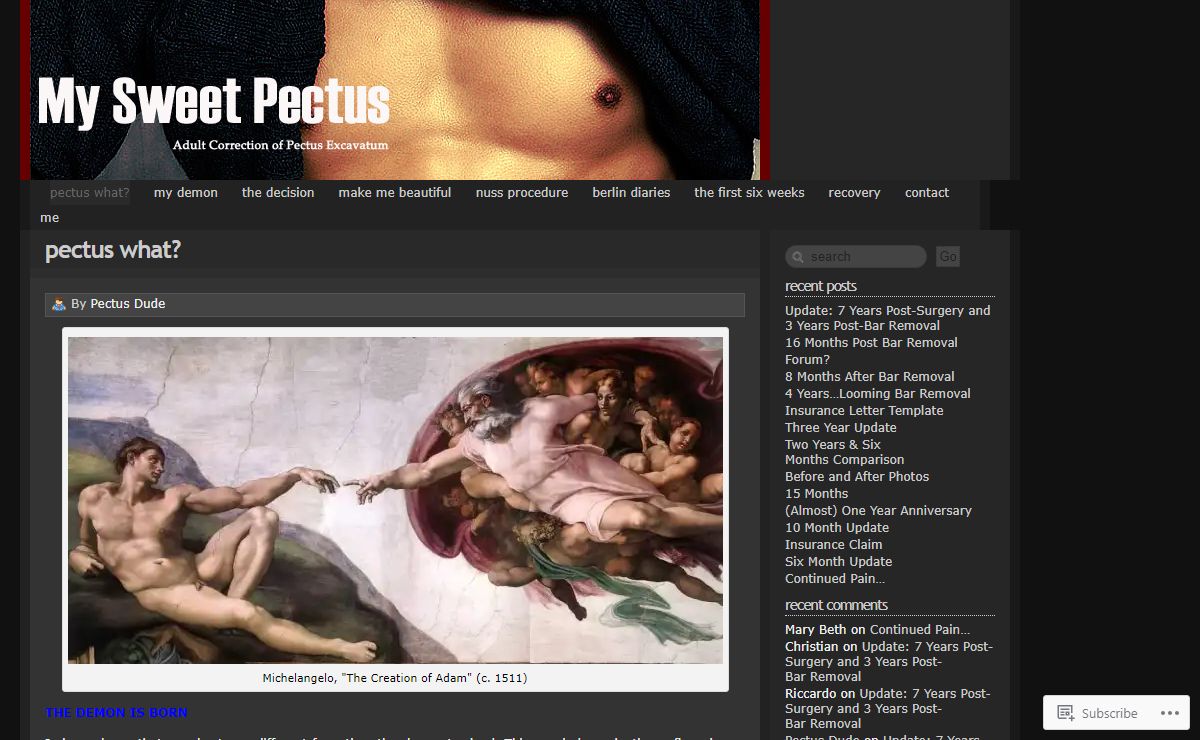Screen dimensions: 1200x740
Task: Open '10 Month Update' post
Action: coord(837,528)
